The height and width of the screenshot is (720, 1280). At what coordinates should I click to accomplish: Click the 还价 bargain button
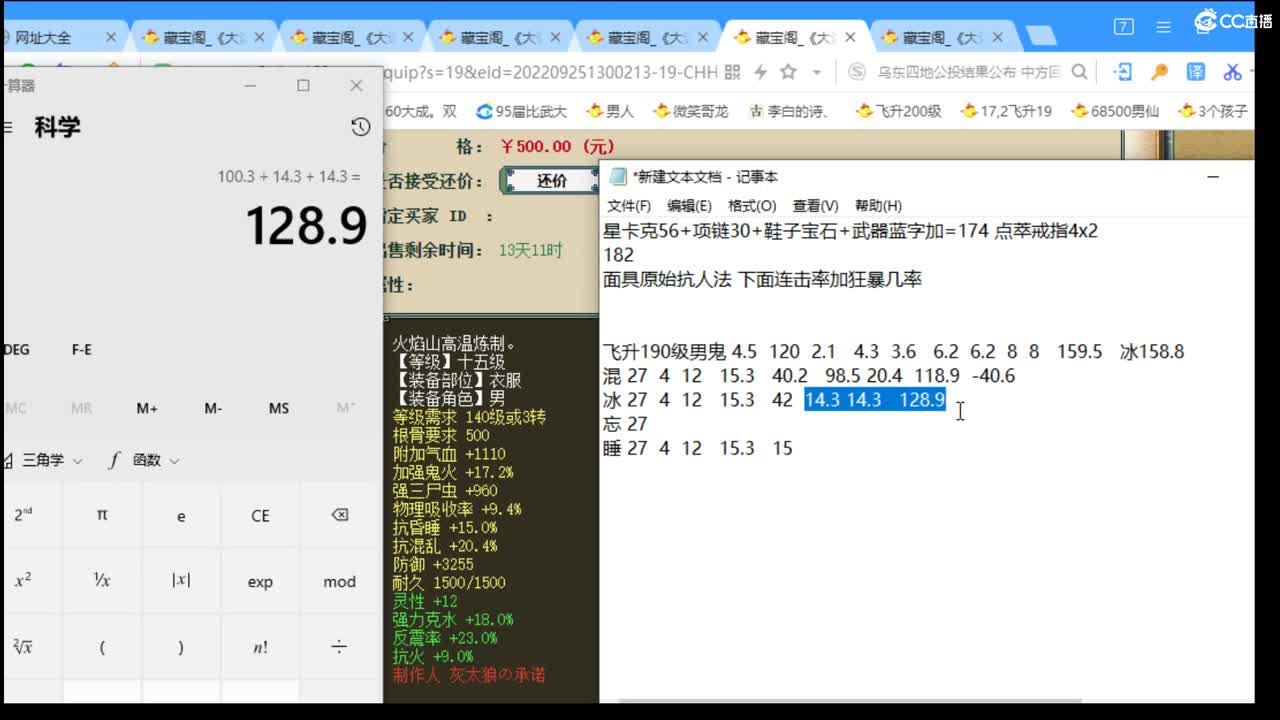(x=551, y=181)
